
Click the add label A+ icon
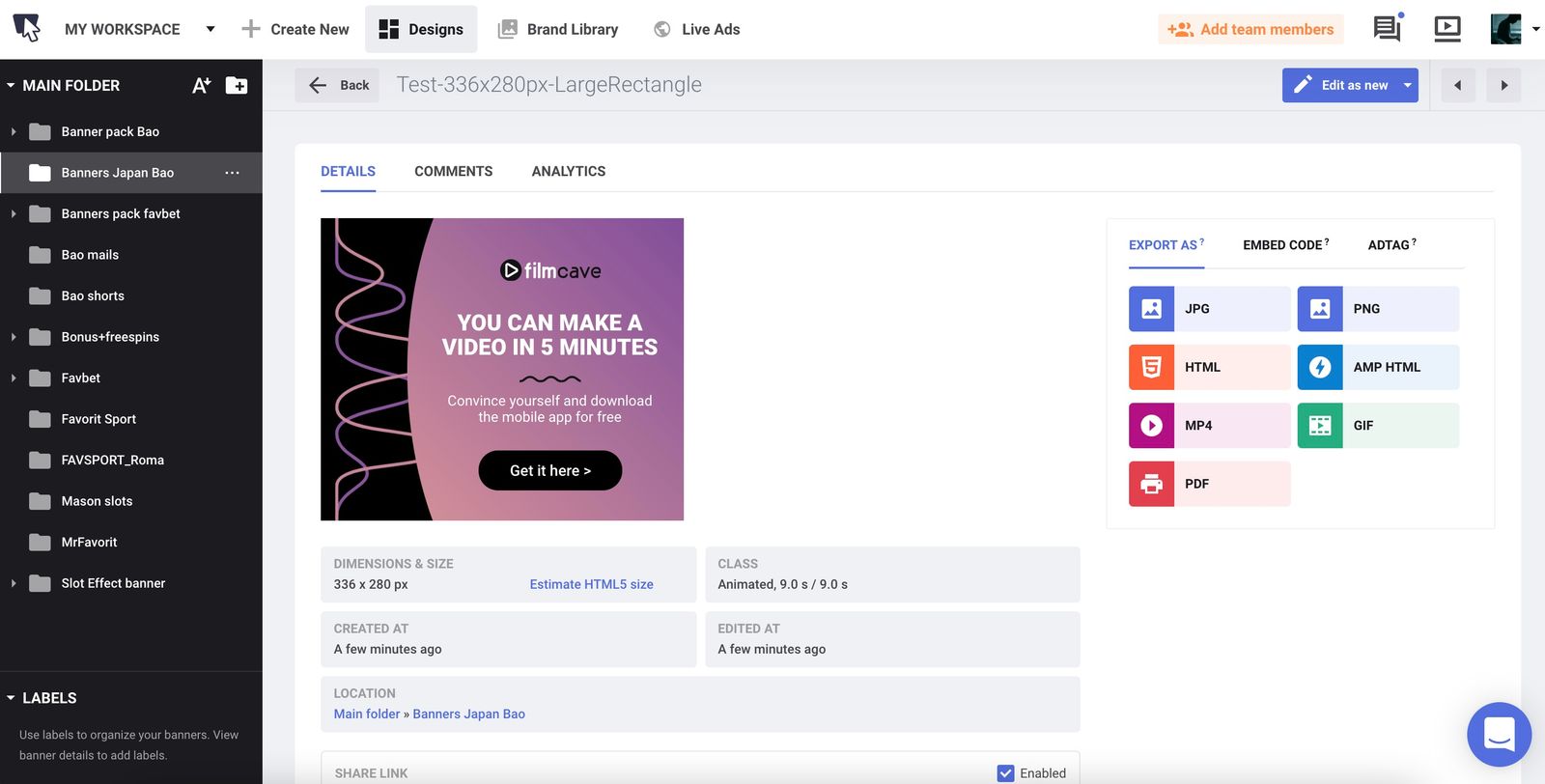click(201, 85)
